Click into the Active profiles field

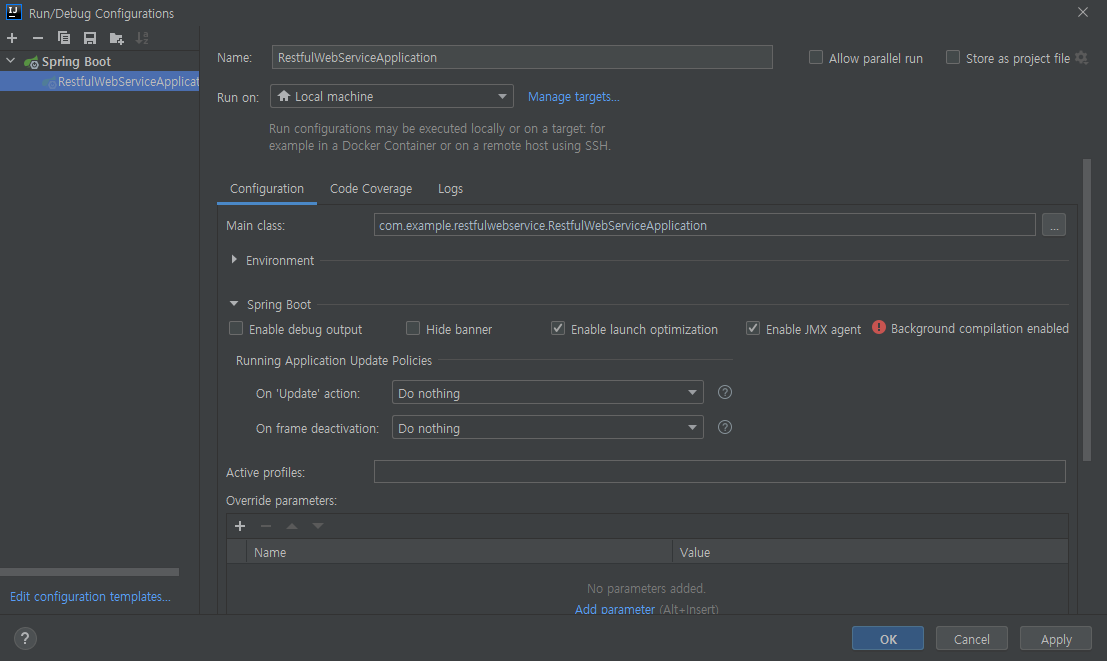719,472
